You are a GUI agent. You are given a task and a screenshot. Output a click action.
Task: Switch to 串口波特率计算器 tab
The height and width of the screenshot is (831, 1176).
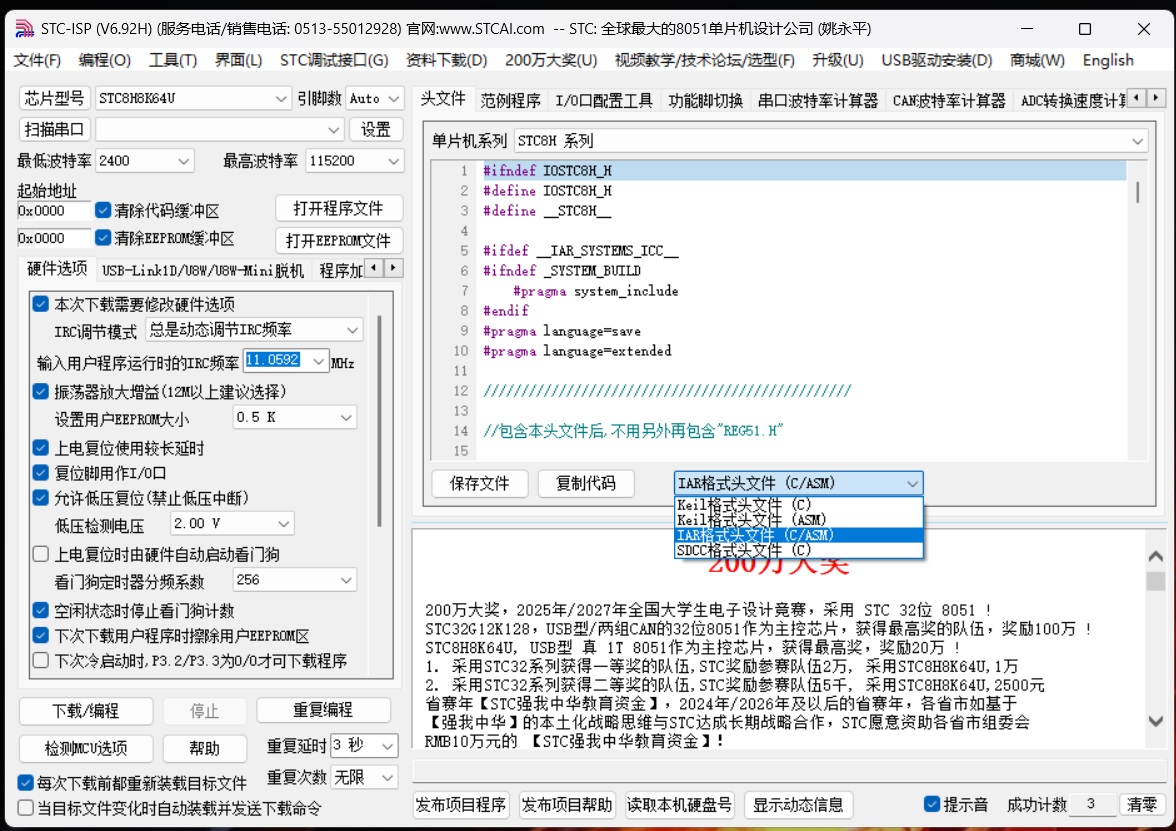[818, 100]
